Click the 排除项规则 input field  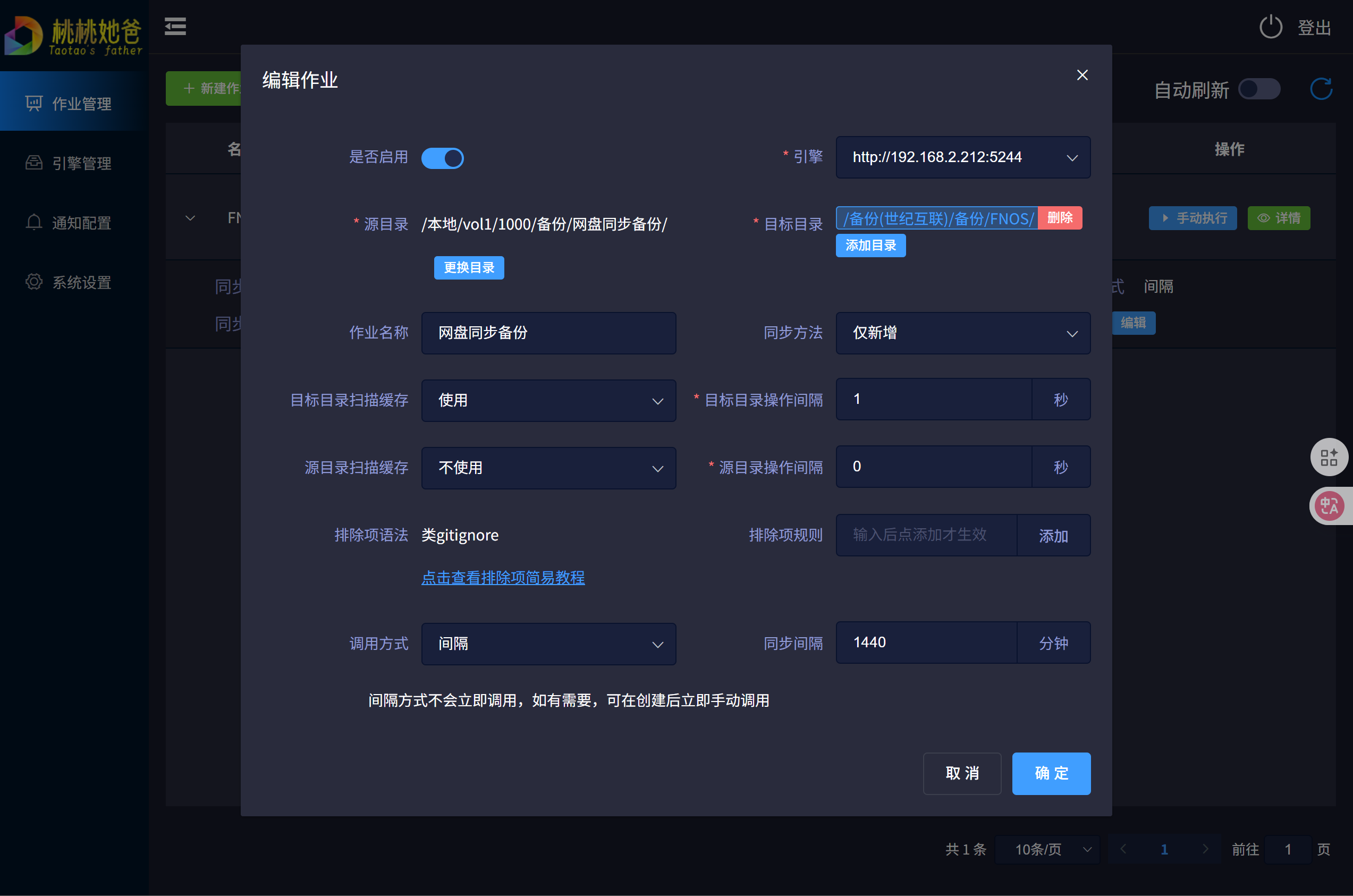(x=926, y=535)
